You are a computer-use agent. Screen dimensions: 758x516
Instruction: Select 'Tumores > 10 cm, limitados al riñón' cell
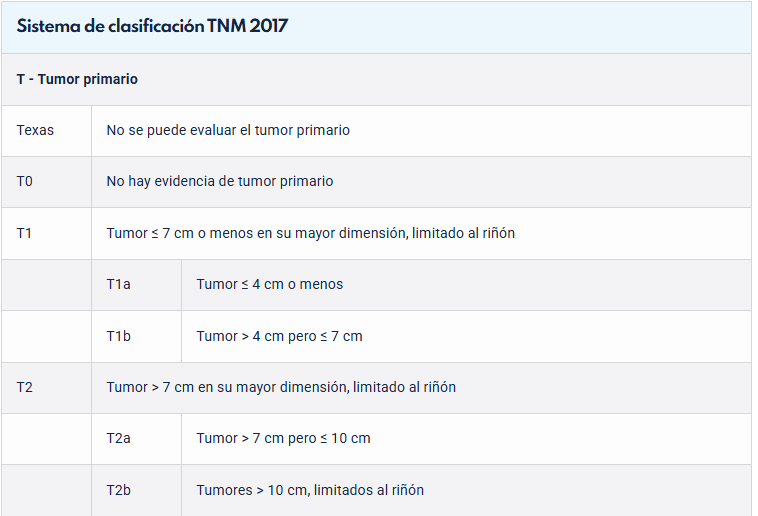click(310, 490)
